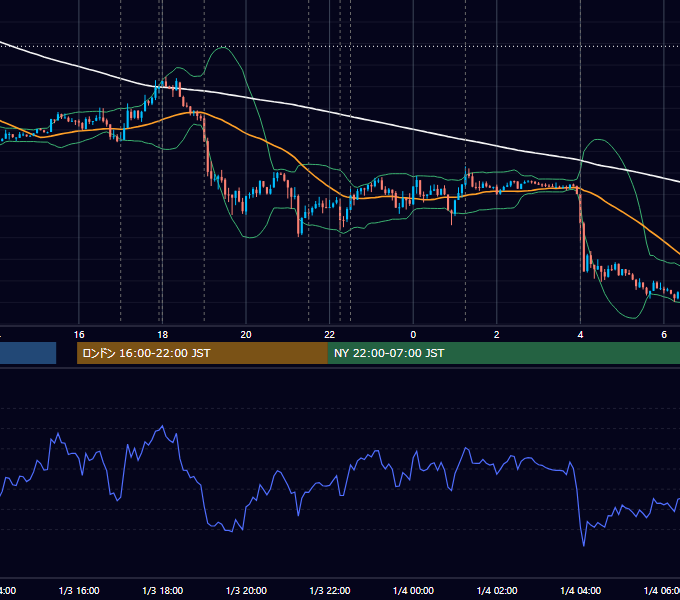Click the NY 22:00-07:00 JST session bar
The image size is (680, 600).
click(x=503, y=353)
